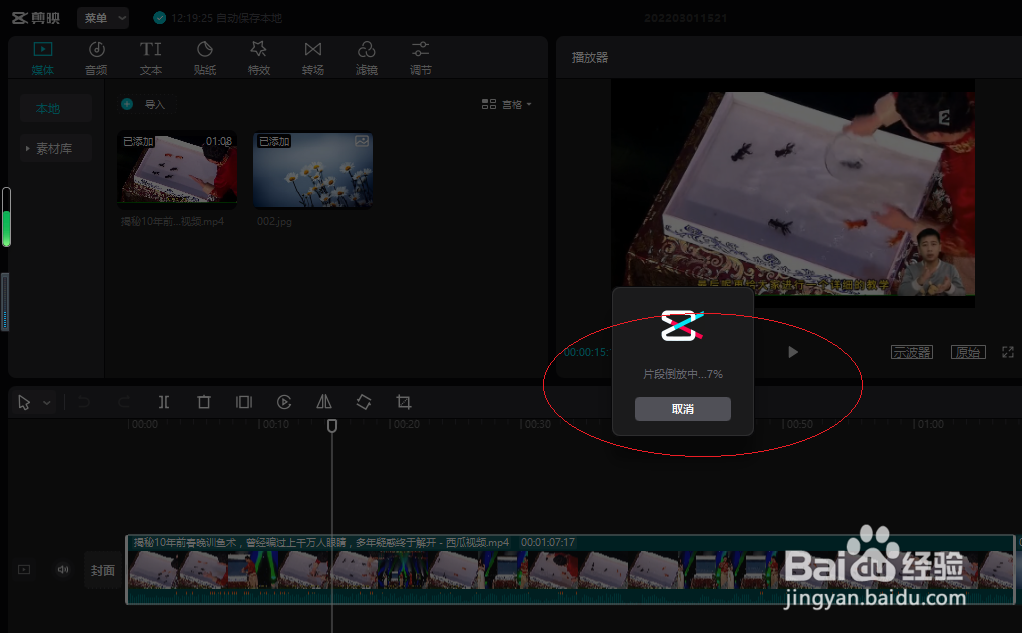The height and width of the screenshot is (633, 1022).
Task: Click the freeze frame tool icon
Action: pos(244,402)
